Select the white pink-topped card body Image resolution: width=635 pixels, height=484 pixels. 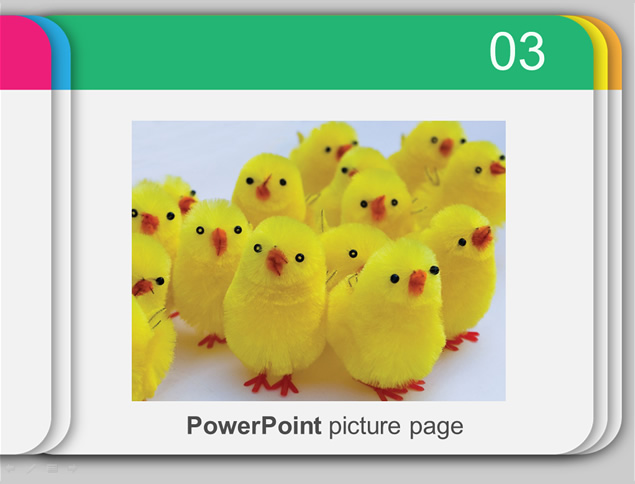pos(24,271)
